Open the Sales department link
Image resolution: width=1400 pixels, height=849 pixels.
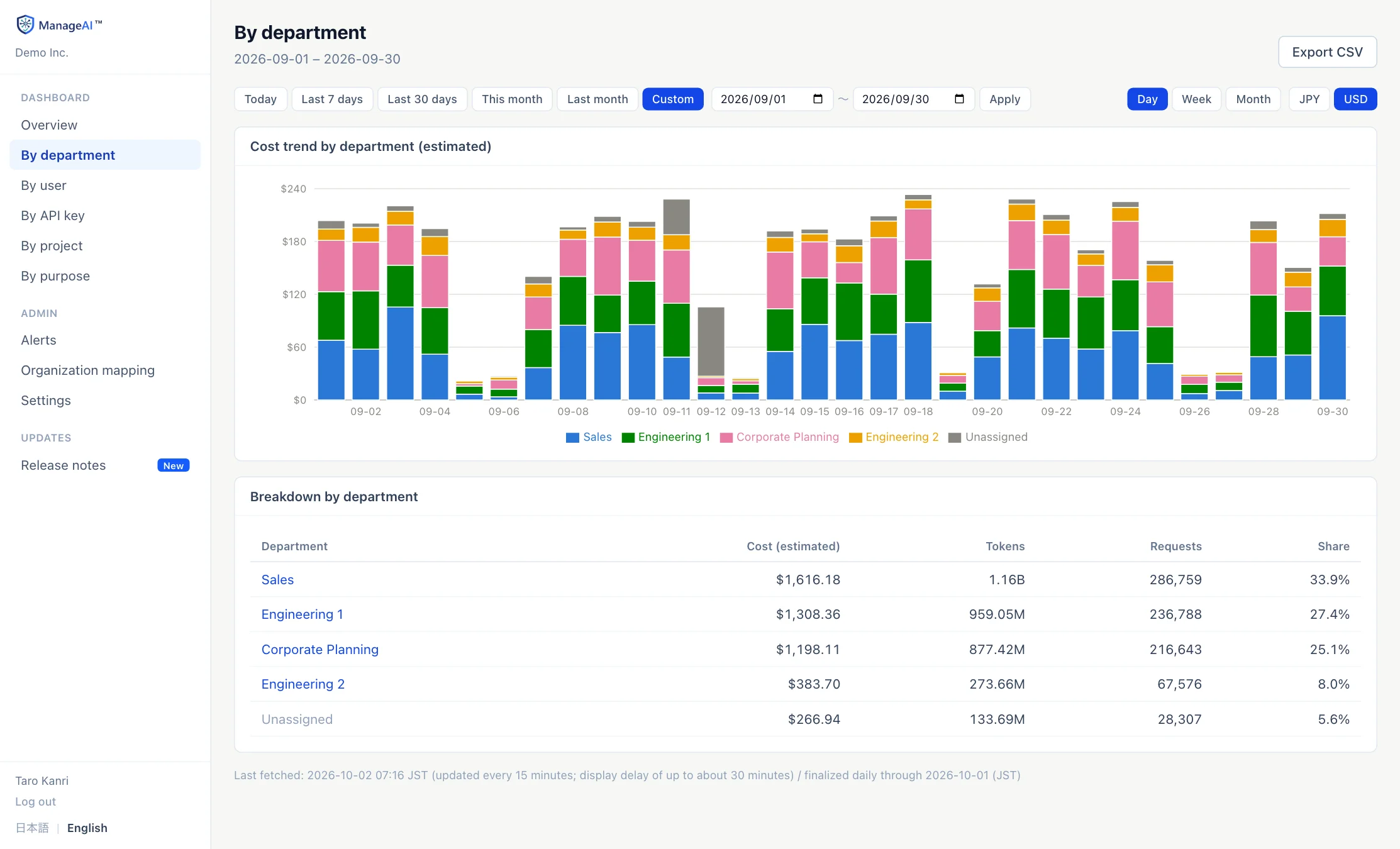(x=277, y=579)
